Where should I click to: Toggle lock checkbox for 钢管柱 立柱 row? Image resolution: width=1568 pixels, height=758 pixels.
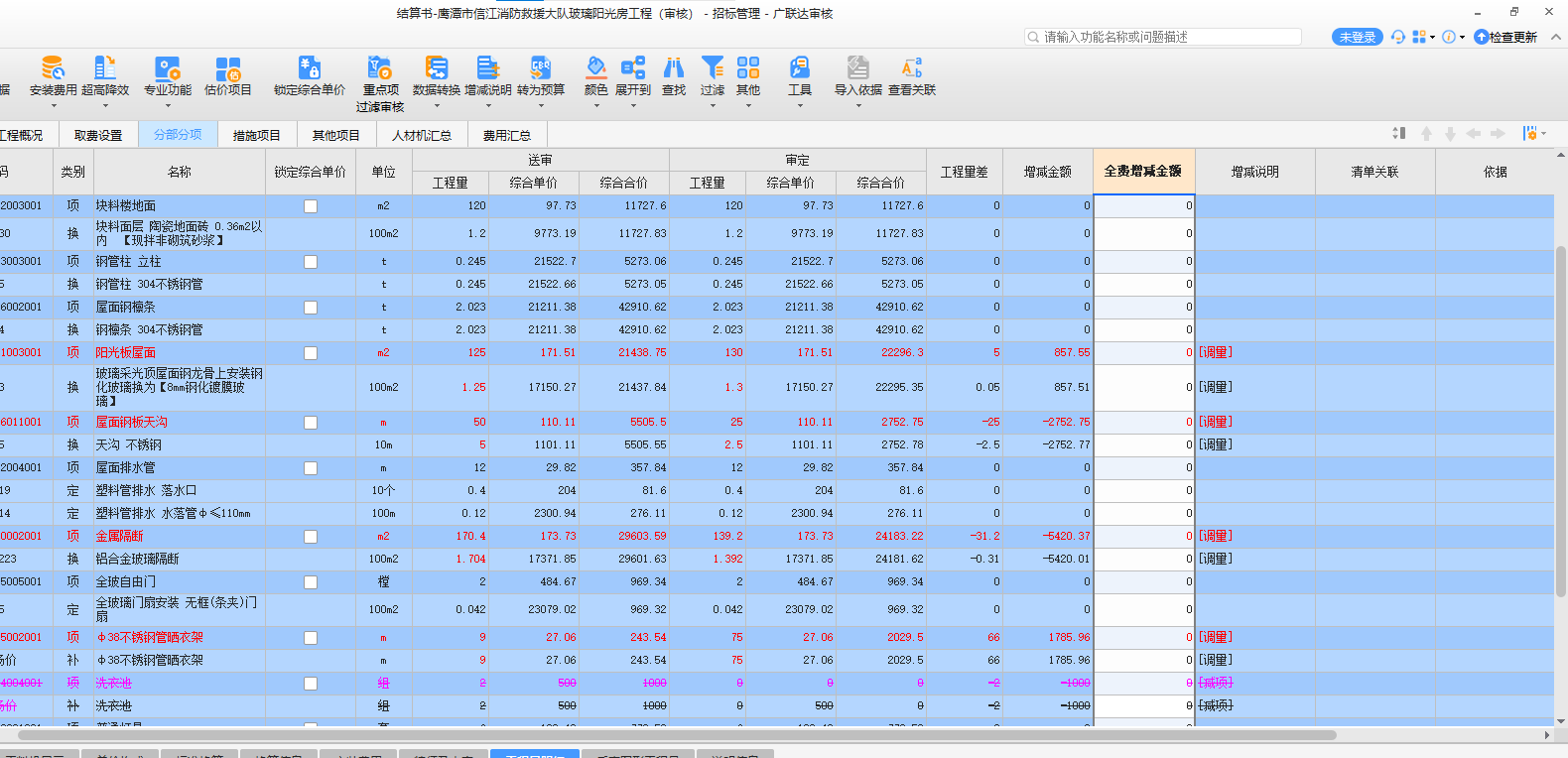pos(311,262)
